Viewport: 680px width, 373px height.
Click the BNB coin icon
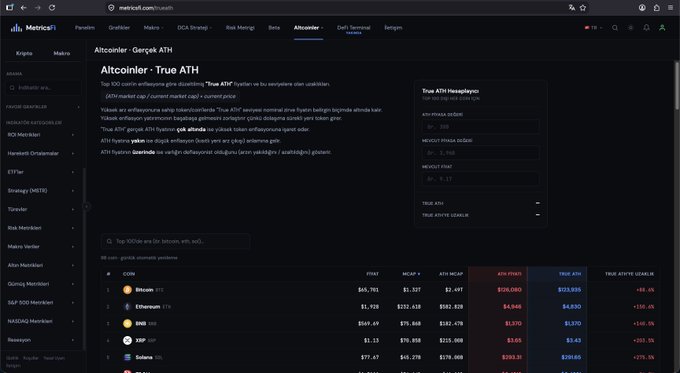[x=127, y=324]
